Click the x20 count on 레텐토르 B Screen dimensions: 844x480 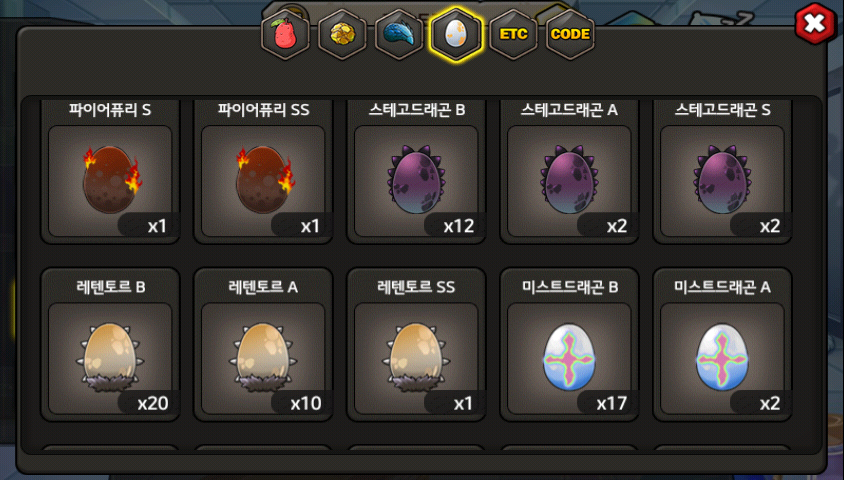[x=153, y=403]
